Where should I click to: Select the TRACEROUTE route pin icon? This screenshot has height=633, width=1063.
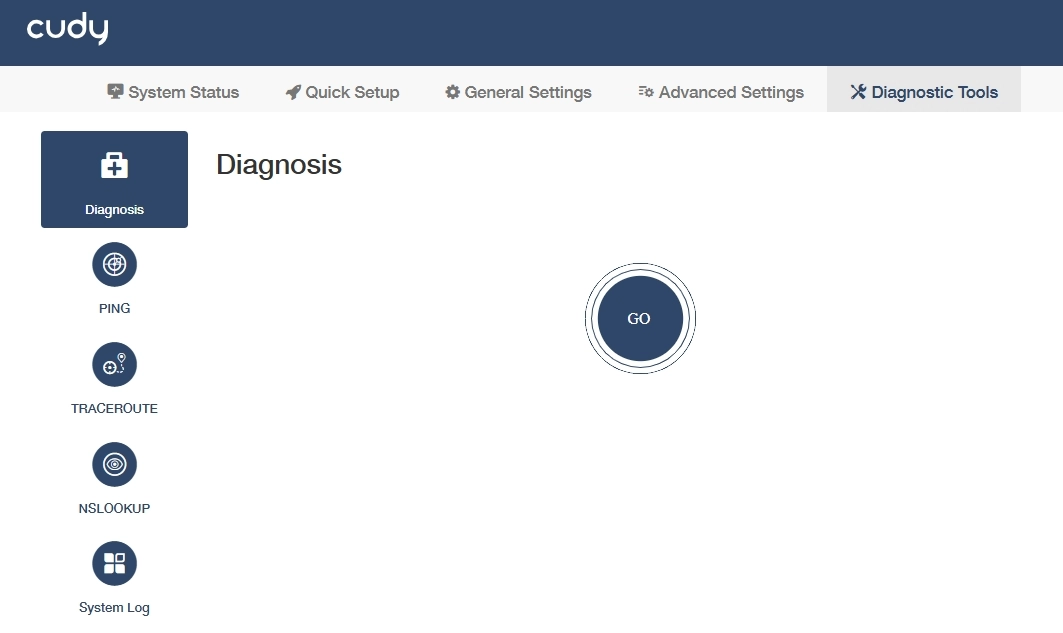pos(114,365)
